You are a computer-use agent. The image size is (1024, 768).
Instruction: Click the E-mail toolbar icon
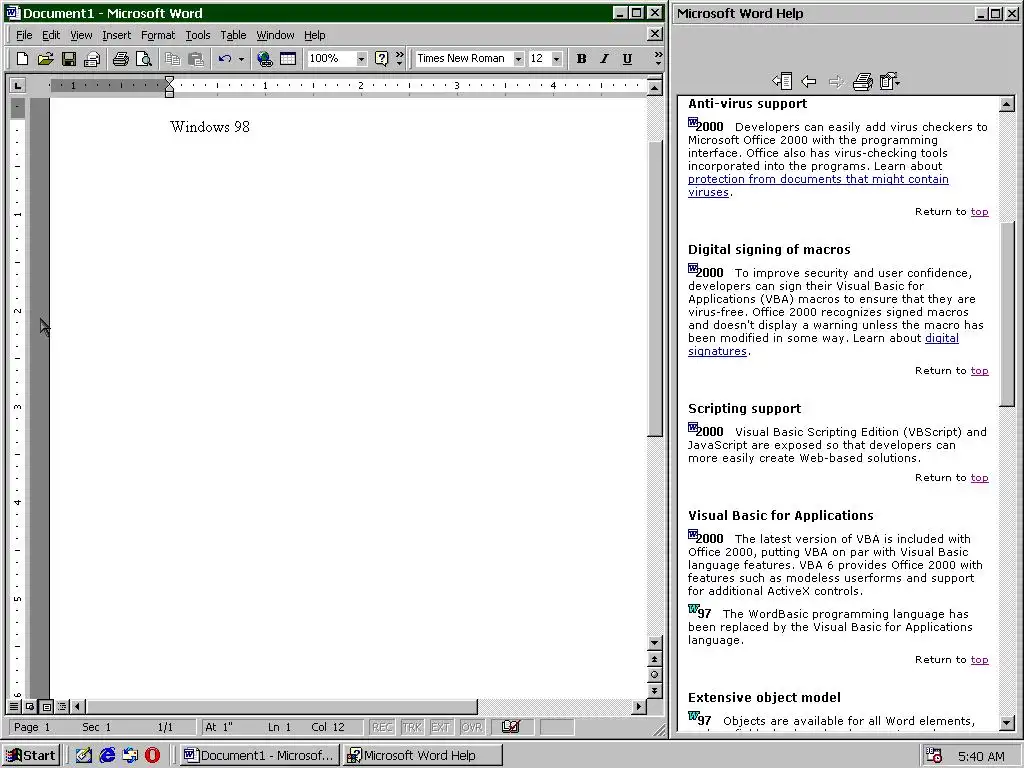[92, 59]
